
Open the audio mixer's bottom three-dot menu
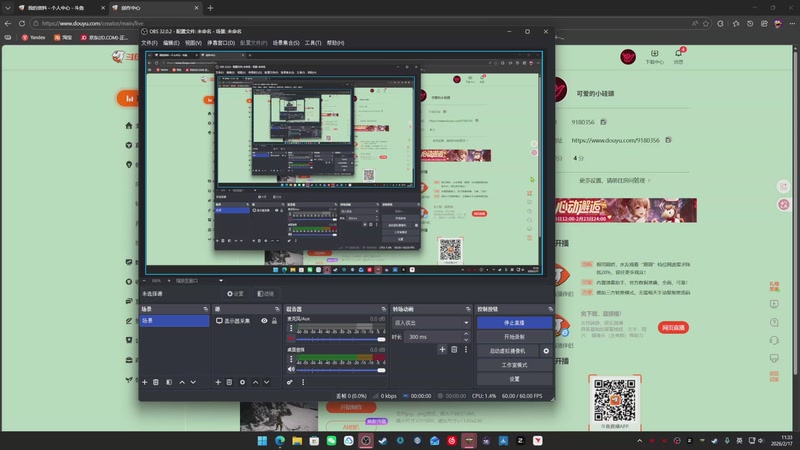pos(303,382)
